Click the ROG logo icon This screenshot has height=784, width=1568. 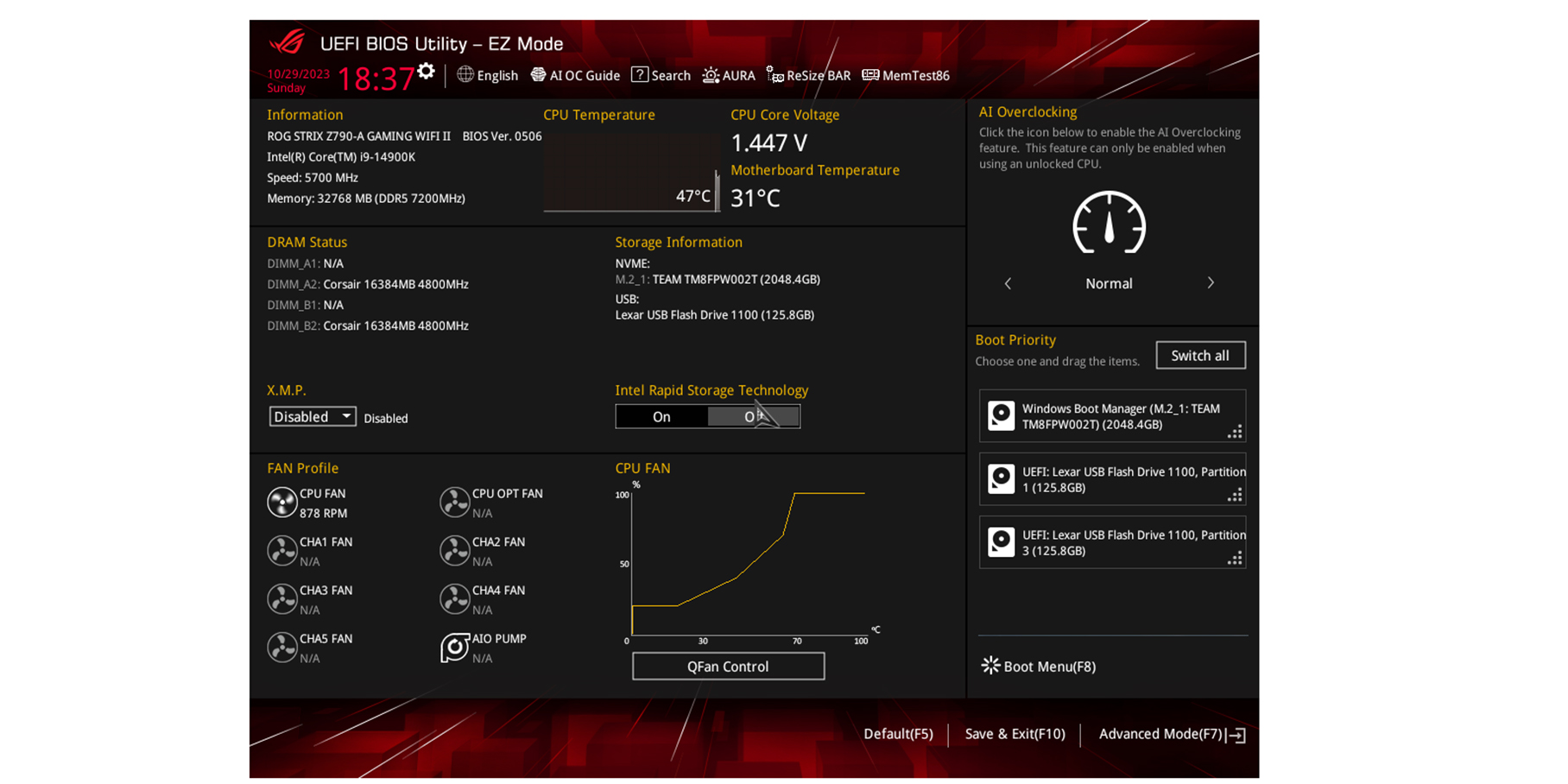pos(288,42)
